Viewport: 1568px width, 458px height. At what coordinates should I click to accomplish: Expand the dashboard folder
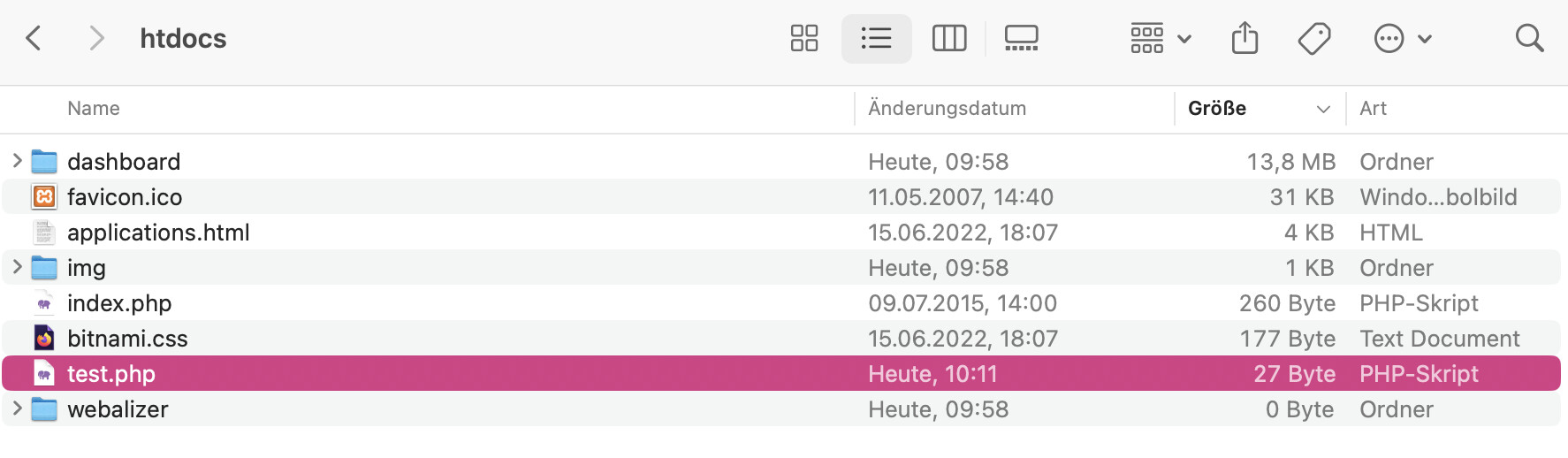[17, 161]
